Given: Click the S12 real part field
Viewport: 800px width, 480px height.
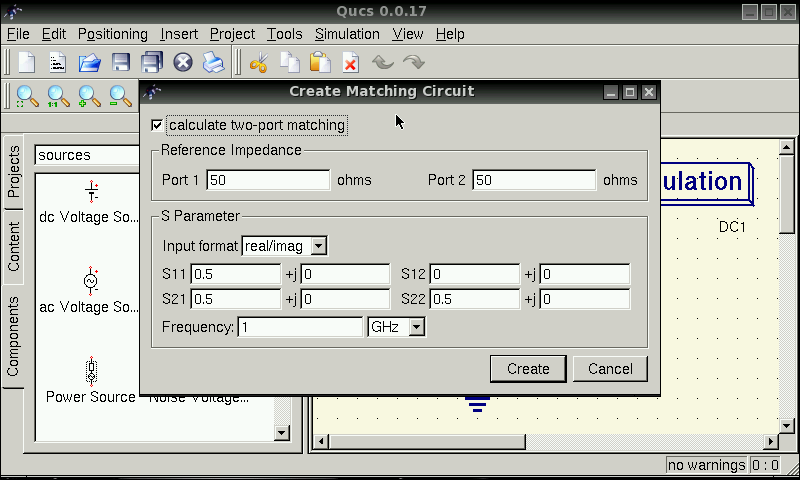Looking at the screenshot, I should tap(474, 274).
